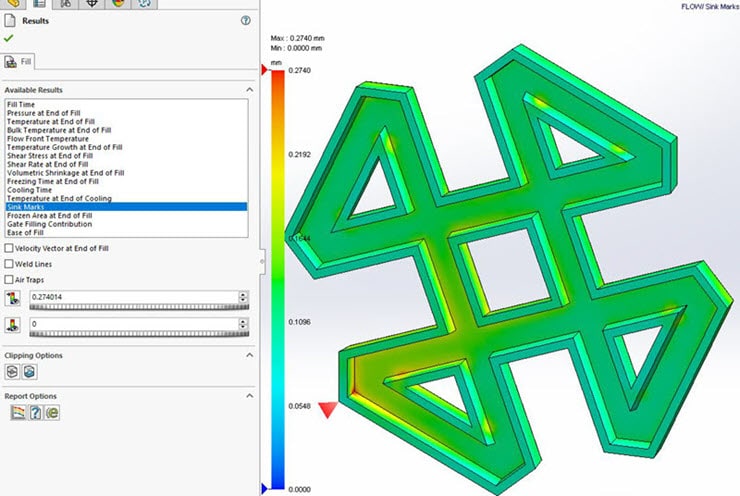Enable the Weld Lines checkbox
Screen dimensions: 740x496
pos(9,264)
